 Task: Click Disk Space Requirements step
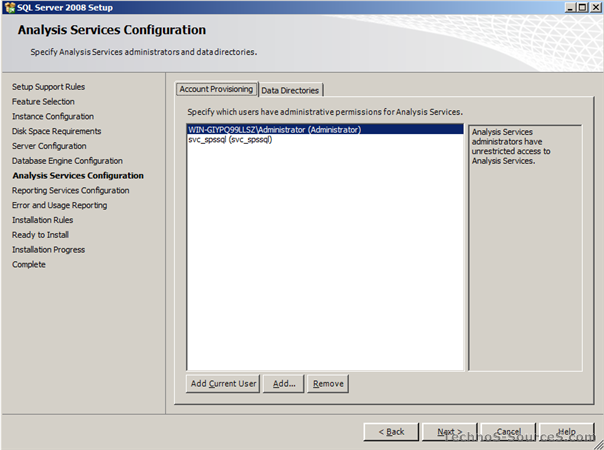point(57,131)
